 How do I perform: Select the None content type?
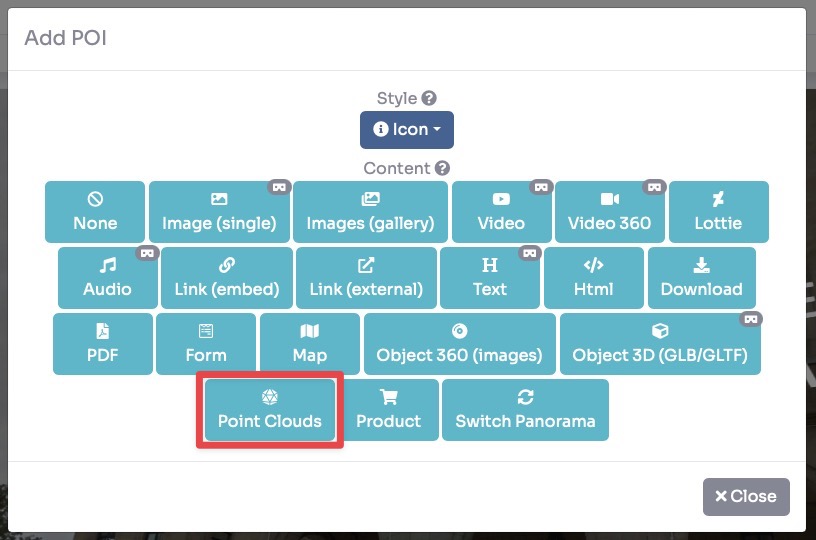(x=95, y=212)
